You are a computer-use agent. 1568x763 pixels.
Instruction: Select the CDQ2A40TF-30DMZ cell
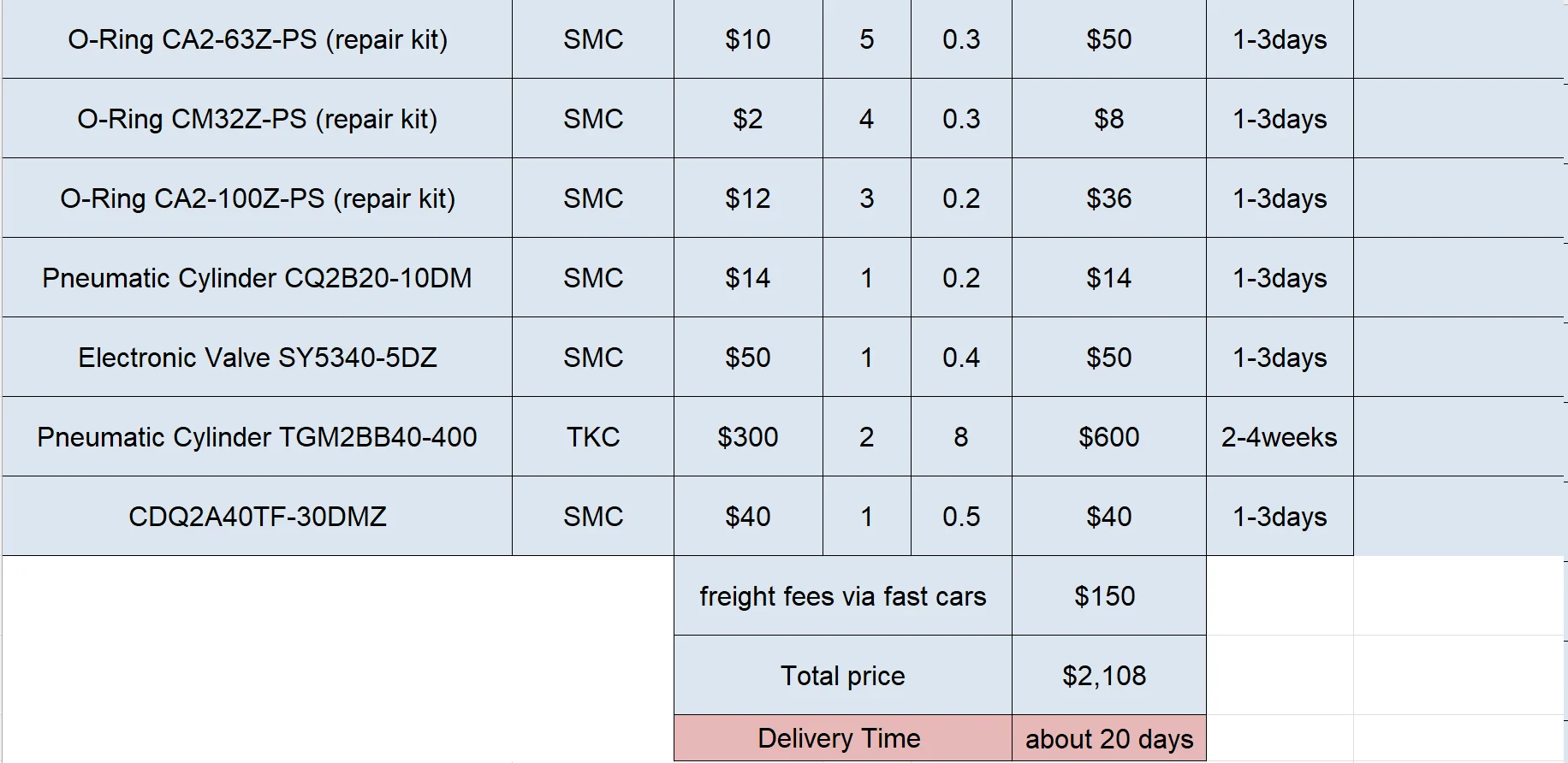coord(257,517)
